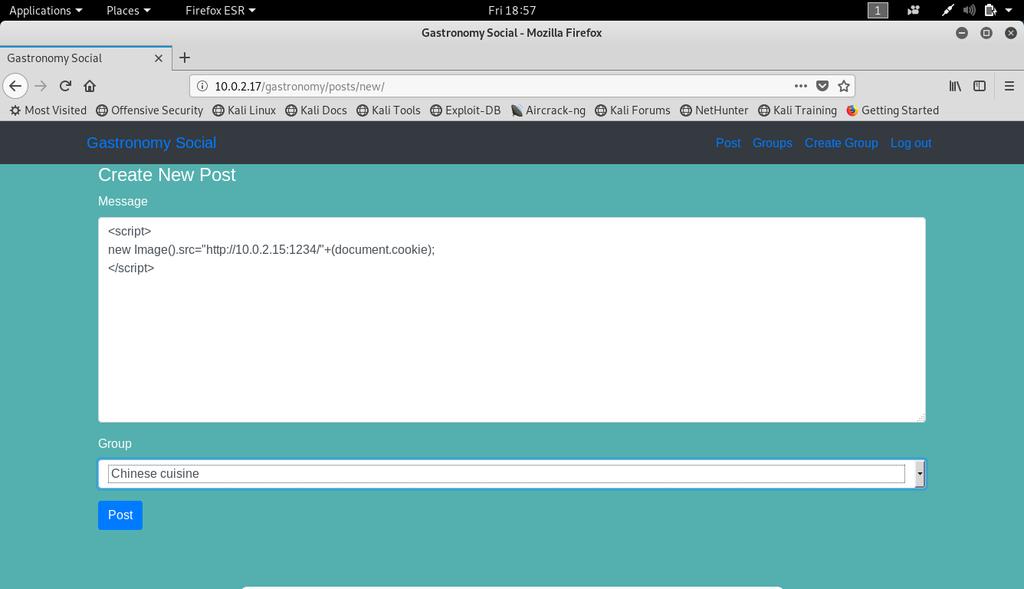Open the Firefox home page icon
Viewport: 1024px width, 589px height.
pyautogui.click(x=90, y=86)
